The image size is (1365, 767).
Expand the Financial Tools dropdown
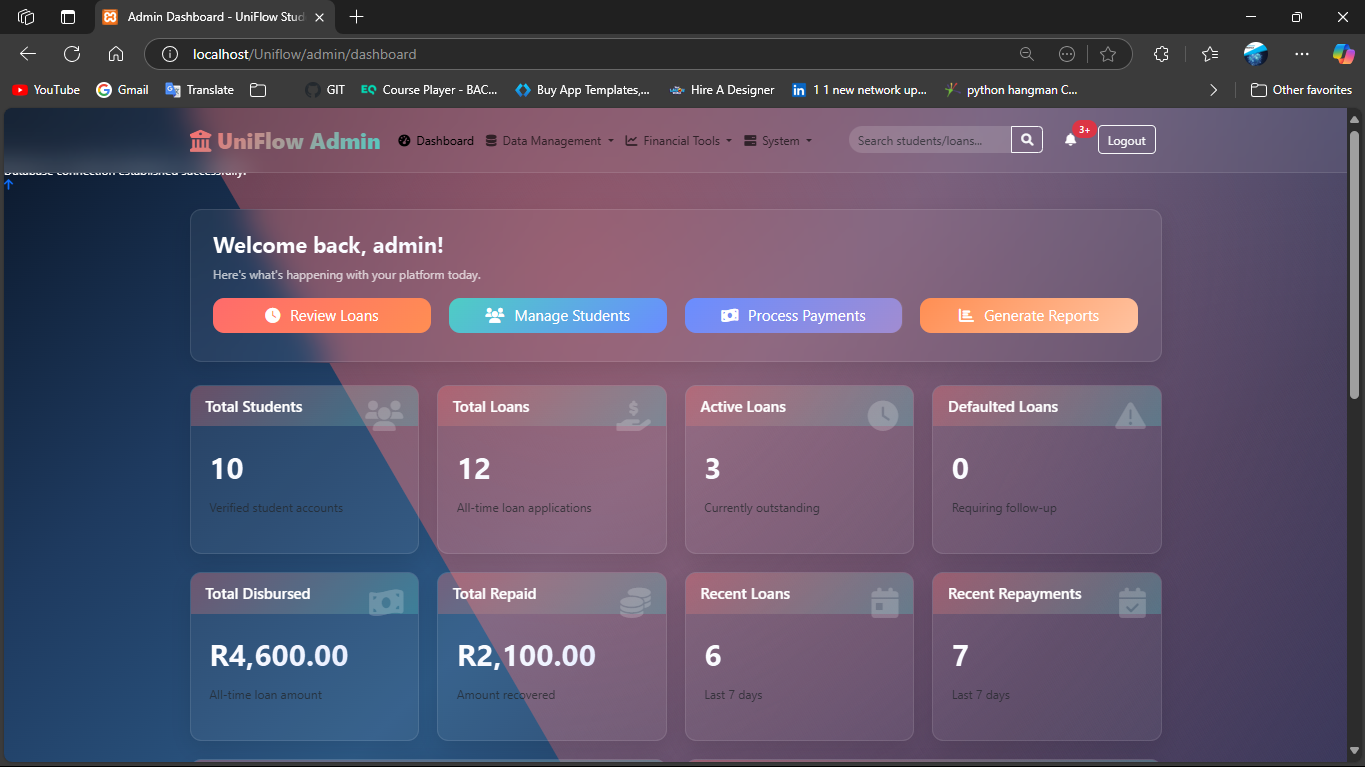679,141
